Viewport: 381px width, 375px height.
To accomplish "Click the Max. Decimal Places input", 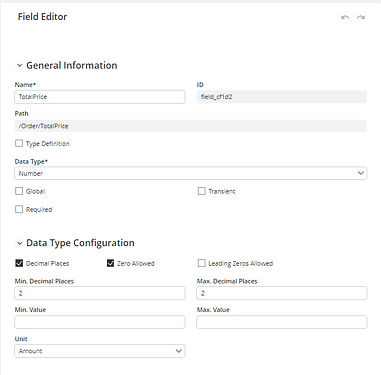I will [x=282, y=293].
